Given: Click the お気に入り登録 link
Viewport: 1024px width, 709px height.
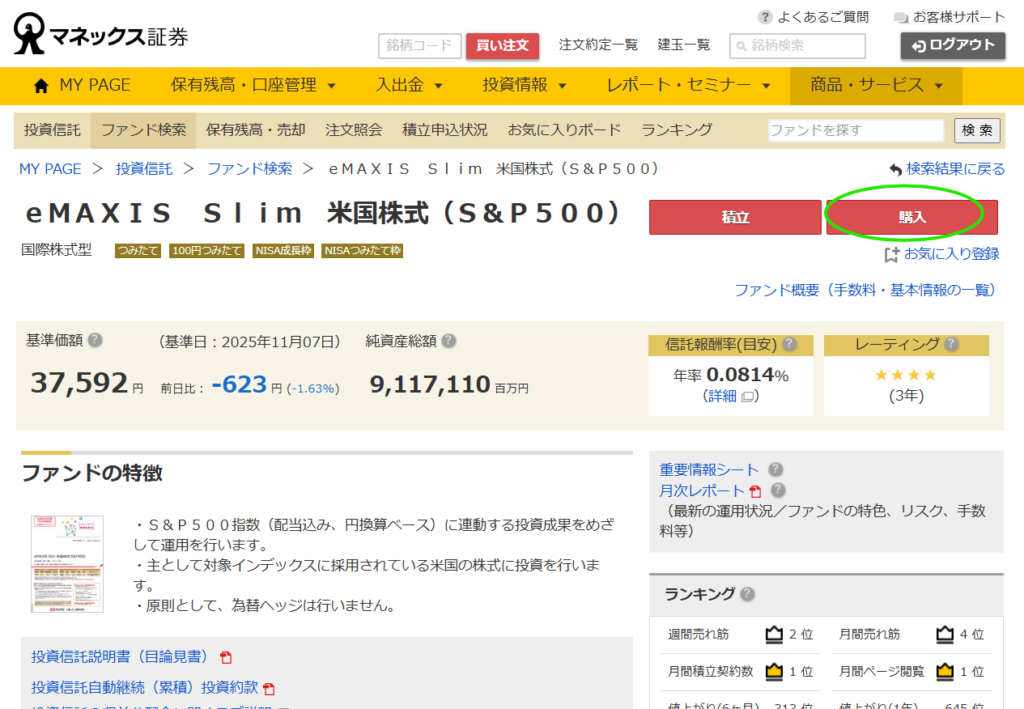Looking at the screenshot, I should pos(942,254).
